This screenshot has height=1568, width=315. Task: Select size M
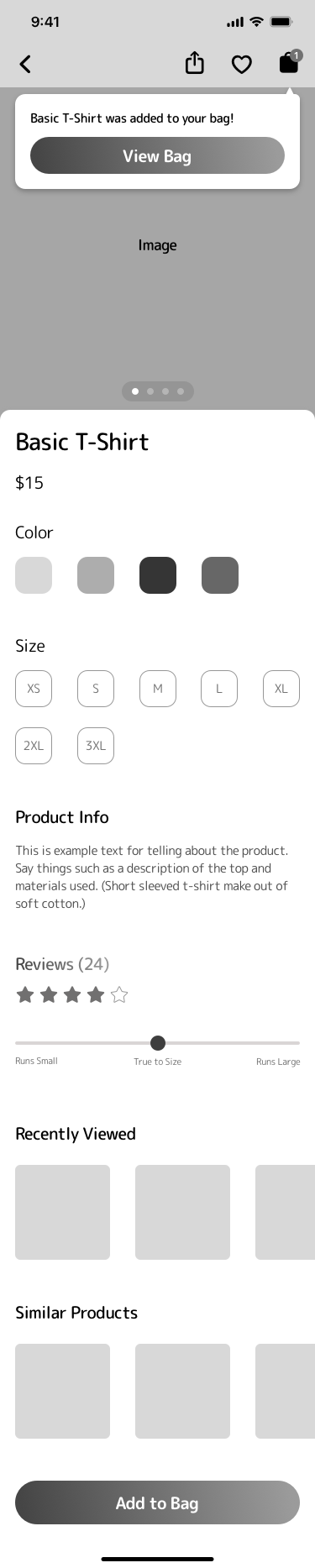point(158,689)
